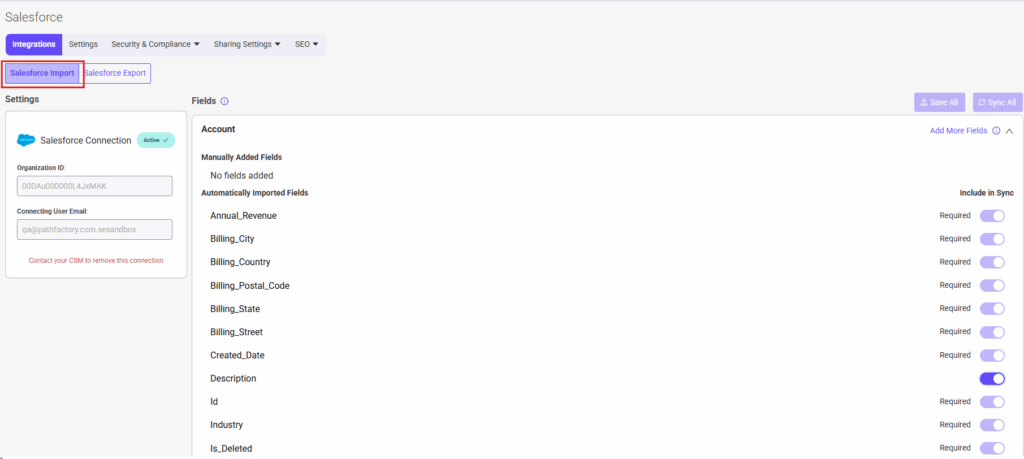
Task: Click Contact your CSM notice text
Action: pyautogui.click(x=96, y=261)
